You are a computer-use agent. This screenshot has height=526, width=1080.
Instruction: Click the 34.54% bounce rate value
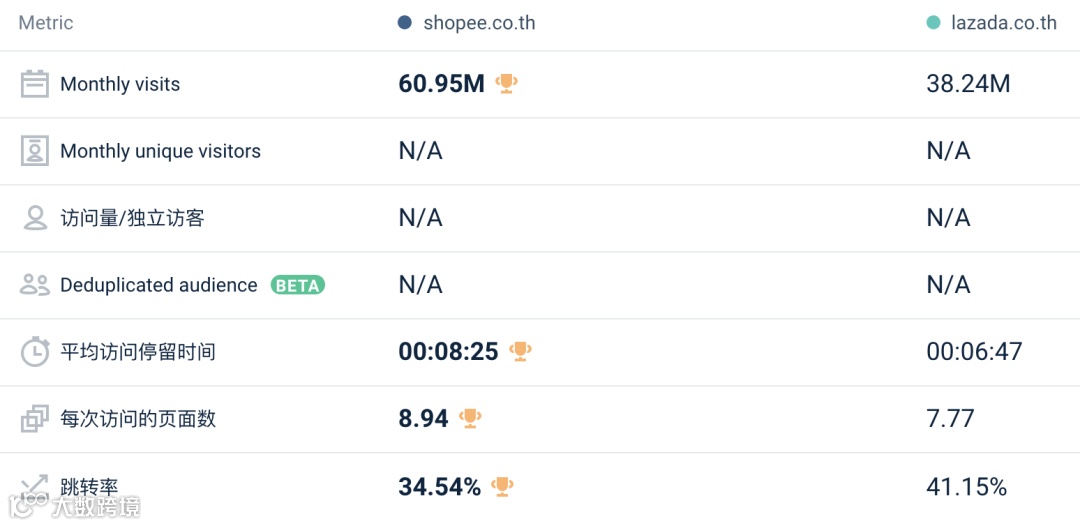click(439, 487)
